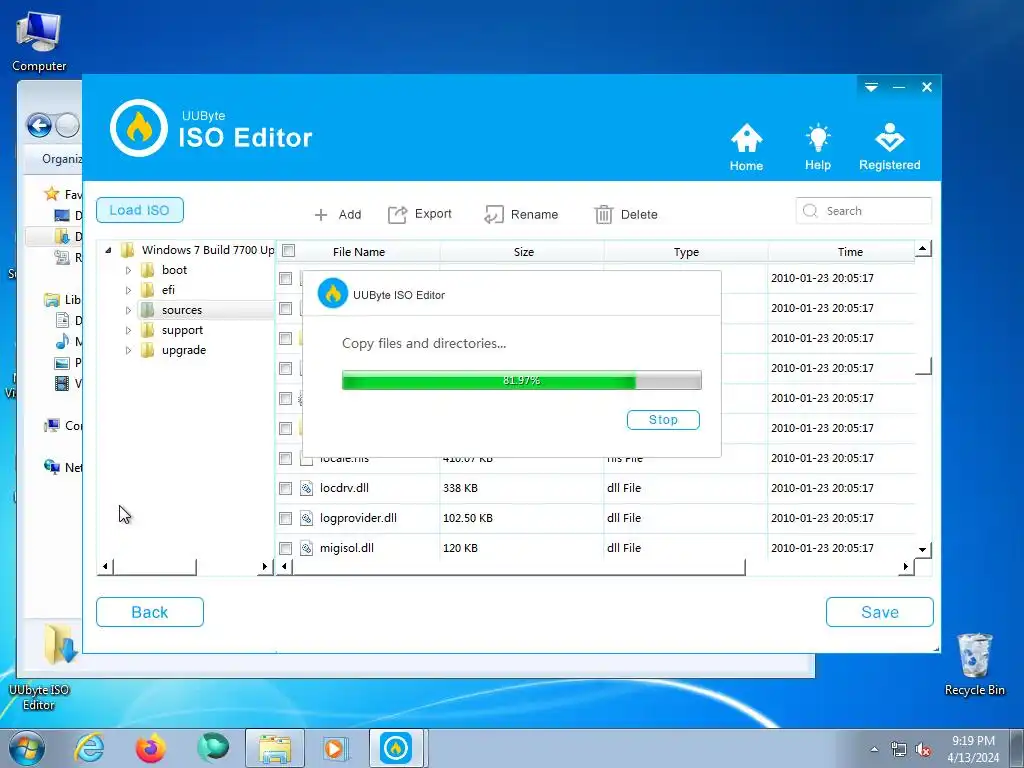Image resolution: width=1024 pixels, height=768 pixels.
Task: Open the Recycle Bin desktop icon
Action: pyautogui.click(x=974, y=664)
